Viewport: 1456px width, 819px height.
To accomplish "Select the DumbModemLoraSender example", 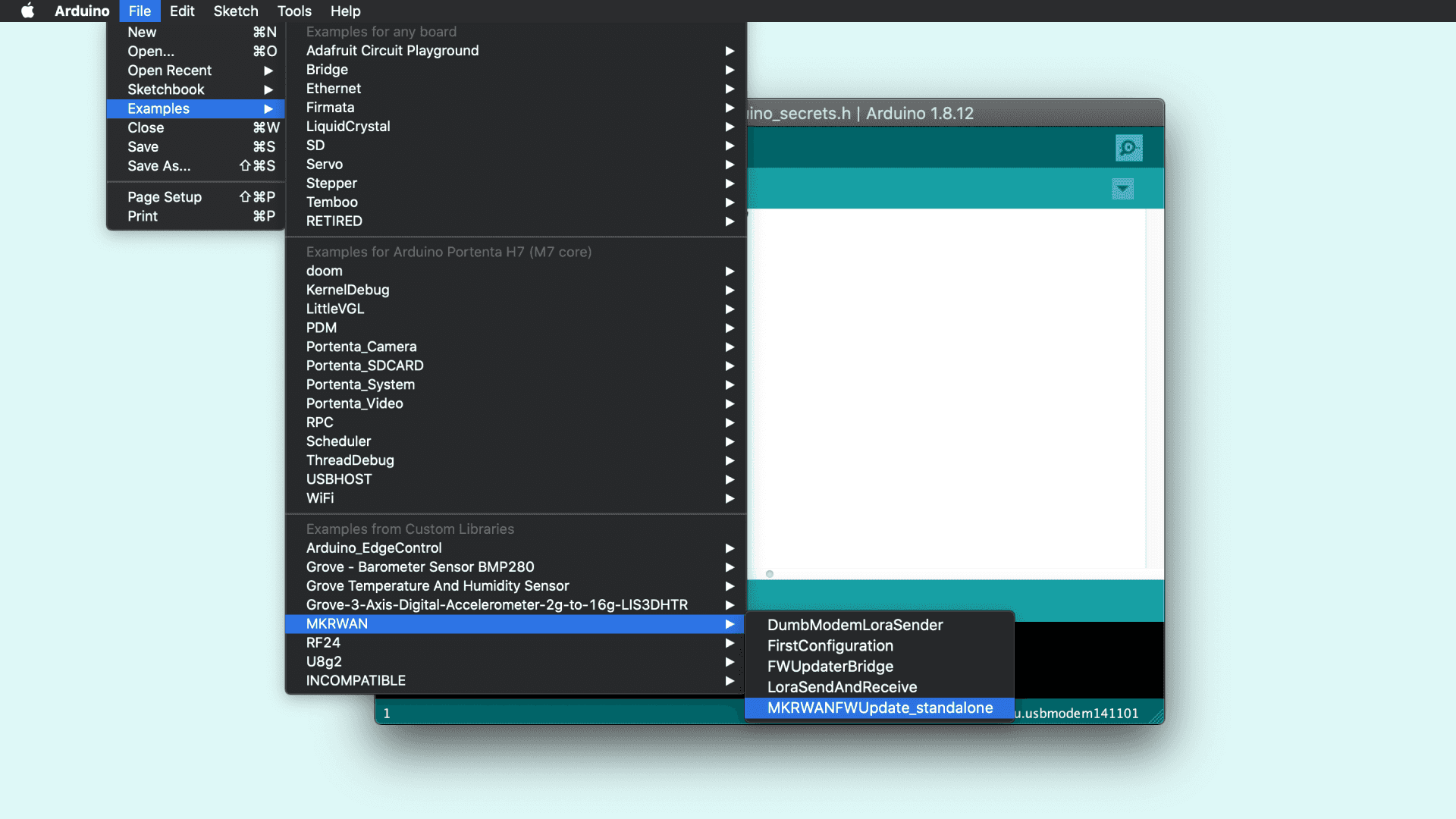I will pyautogui.click(x=855, y=625).
